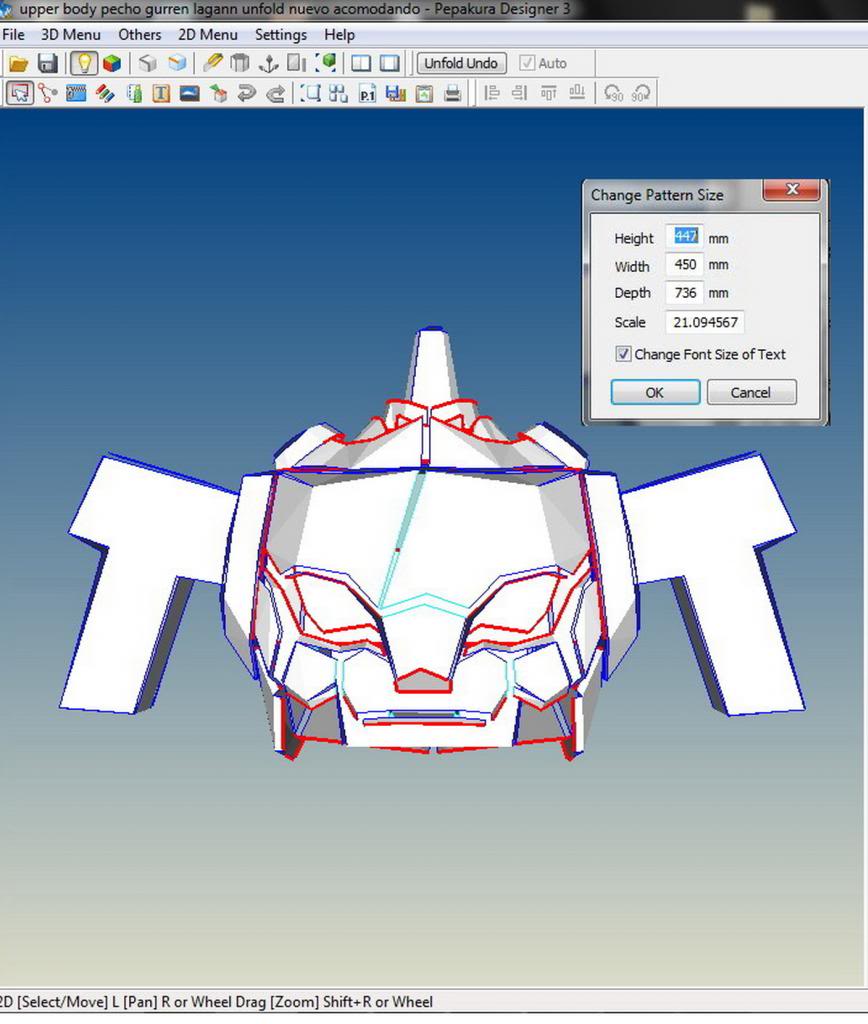Click the colored pencils edge color icon
Image resolution: width=868 pixels, height=1024 pixels.
(x=105, y=93)
